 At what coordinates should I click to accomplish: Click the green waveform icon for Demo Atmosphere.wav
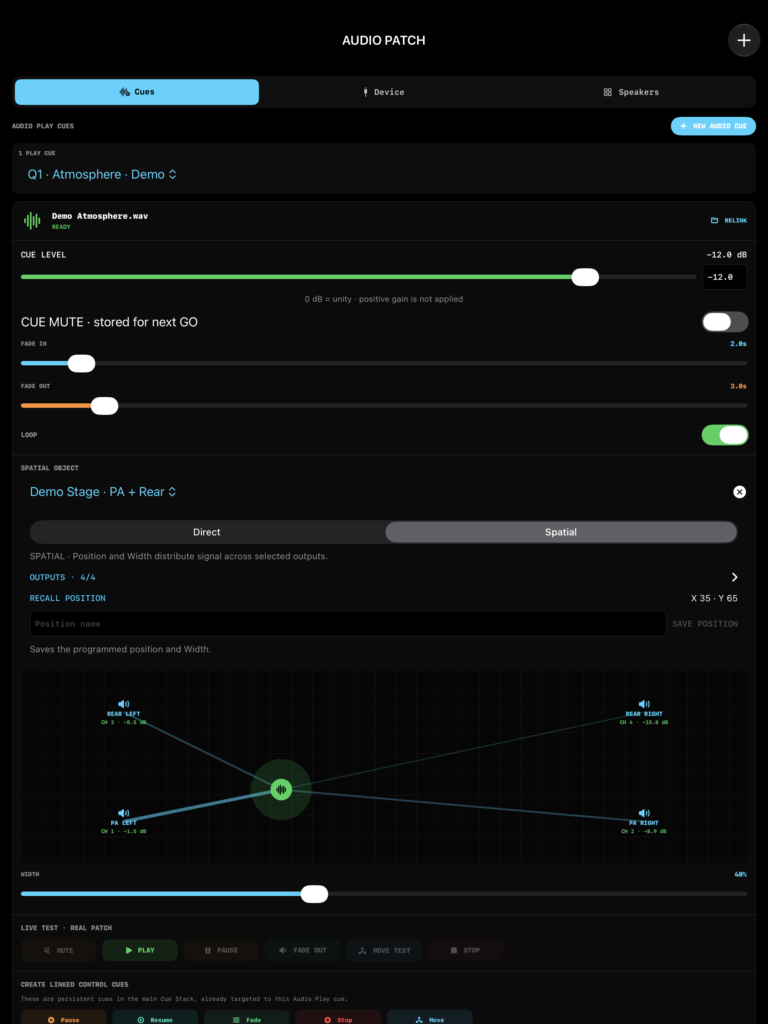click(32, 221)
